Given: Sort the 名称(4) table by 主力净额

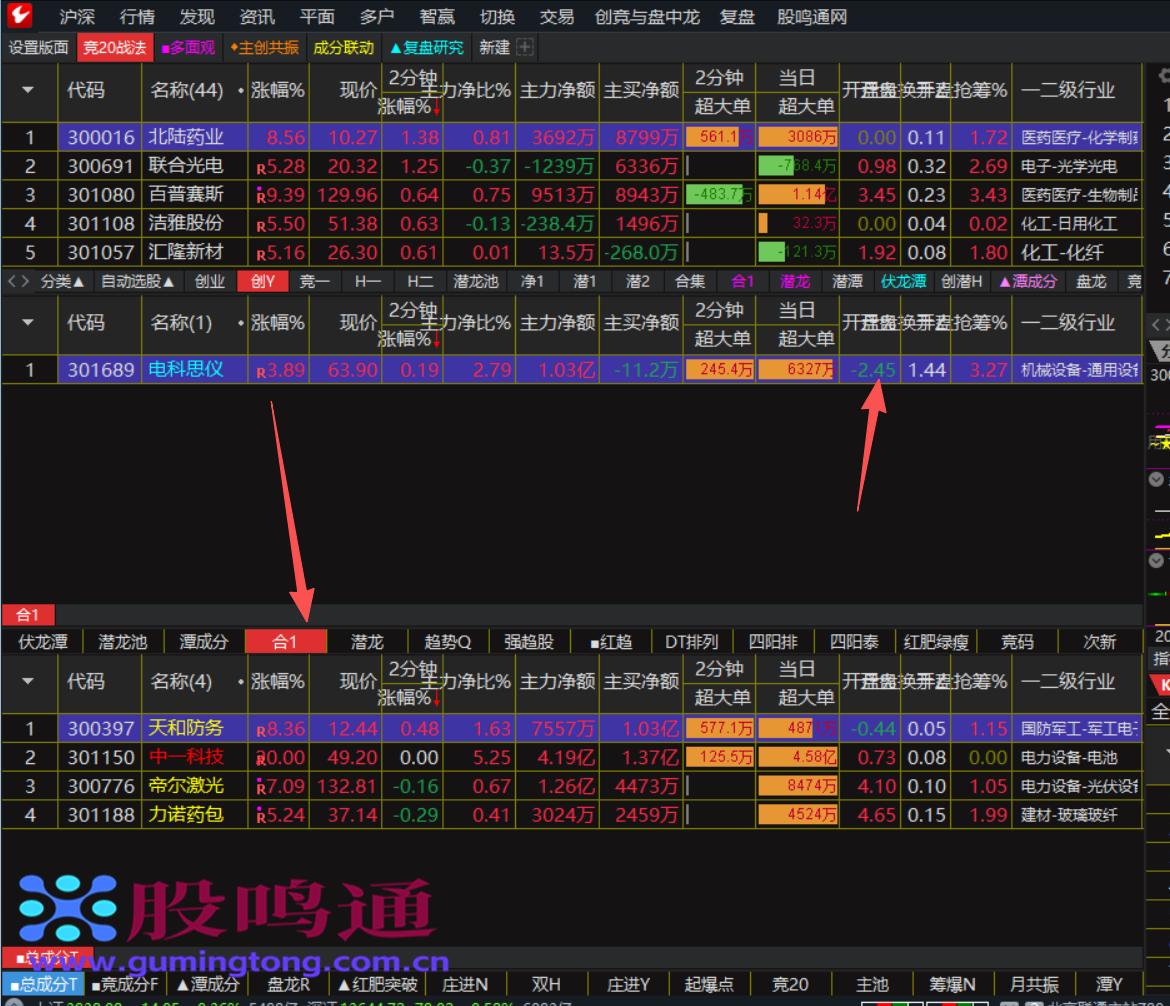Looking at the screenshot, I should click(557, 681).
